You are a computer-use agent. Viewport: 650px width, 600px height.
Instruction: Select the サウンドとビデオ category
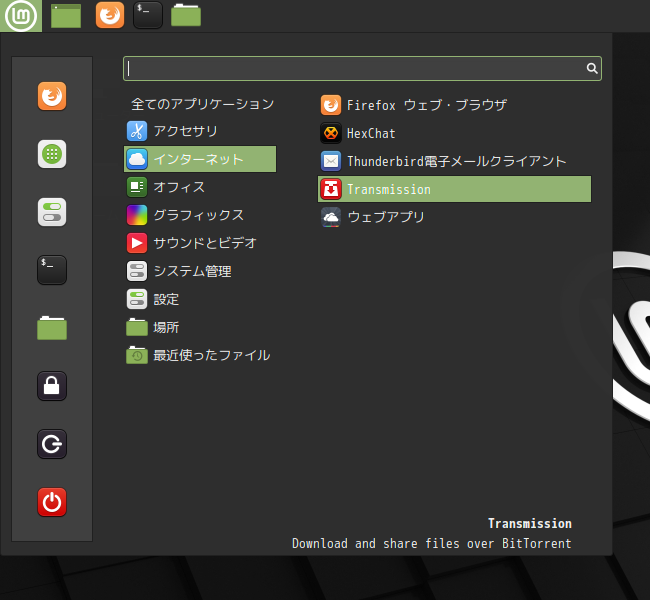click(x=200, y=243)
